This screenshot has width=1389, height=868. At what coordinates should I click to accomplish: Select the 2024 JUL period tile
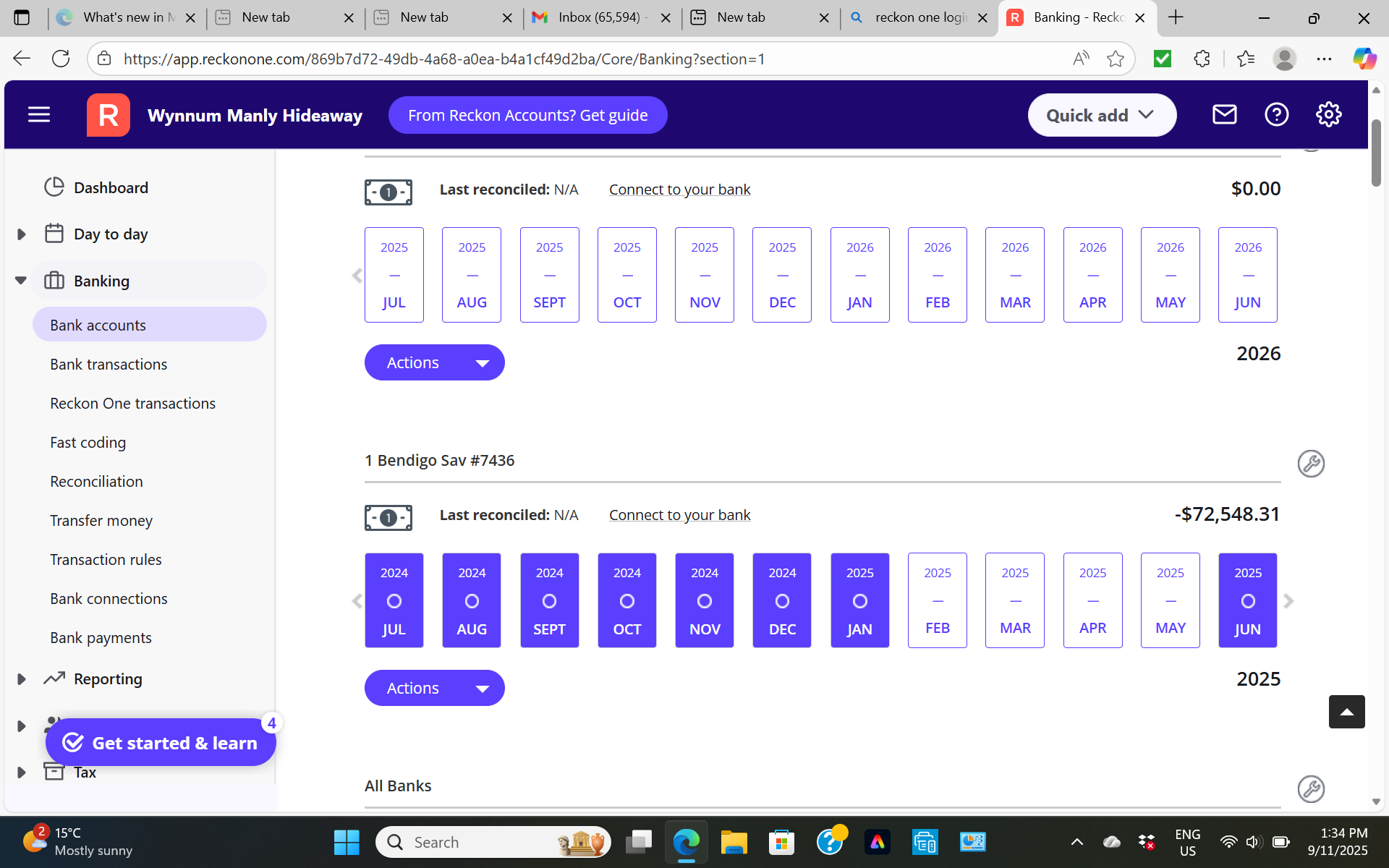coord(394,600)
